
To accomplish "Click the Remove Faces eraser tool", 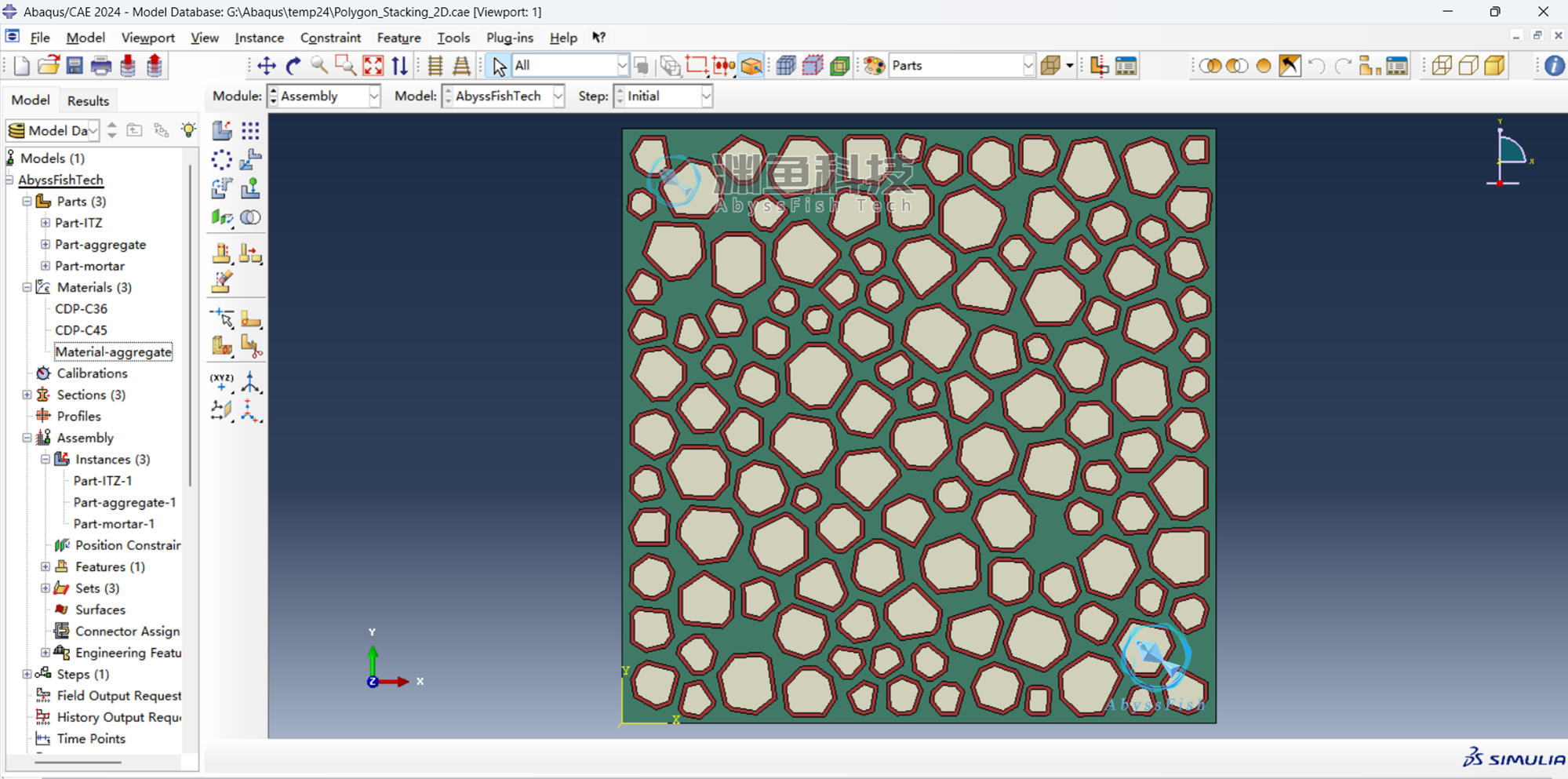I will click(222, 282).
